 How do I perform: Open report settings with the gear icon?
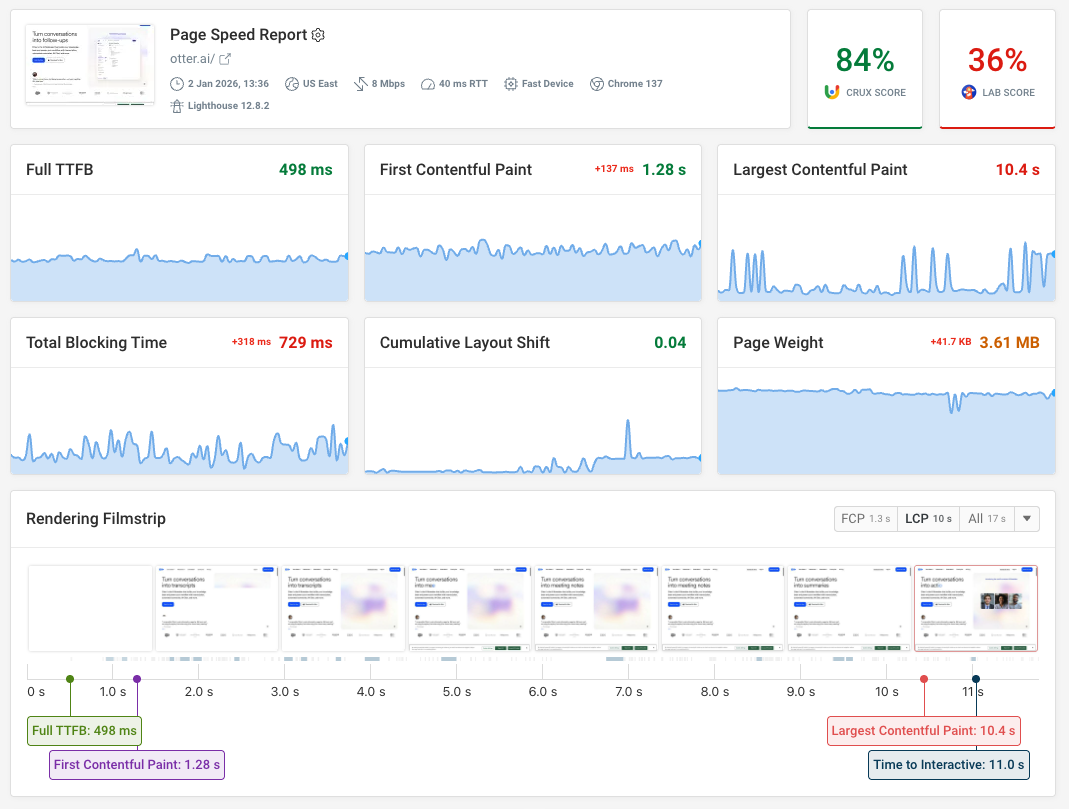point(318,35)
